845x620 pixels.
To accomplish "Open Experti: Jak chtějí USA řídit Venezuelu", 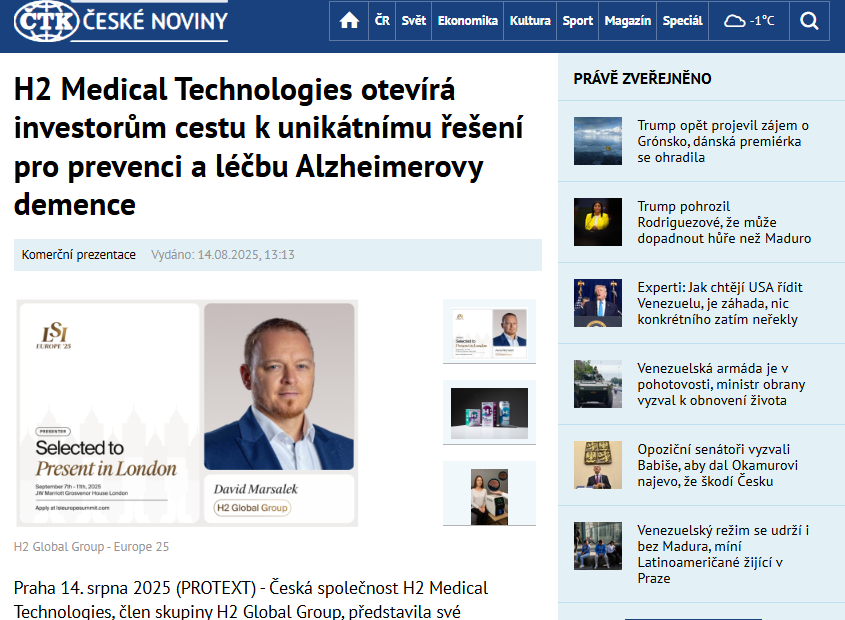I will tap(719, 303).
